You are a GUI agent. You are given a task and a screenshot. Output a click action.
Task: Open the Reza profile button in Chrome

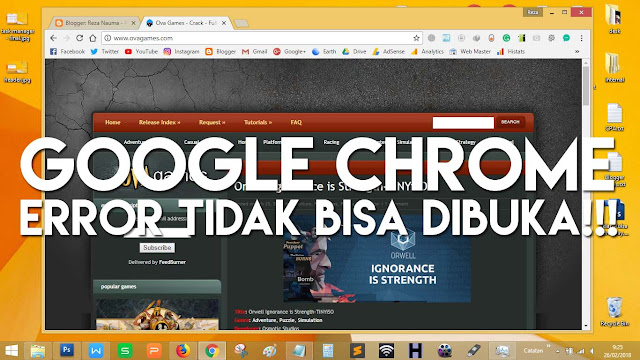pyautogui.click(x=533, y=12)
